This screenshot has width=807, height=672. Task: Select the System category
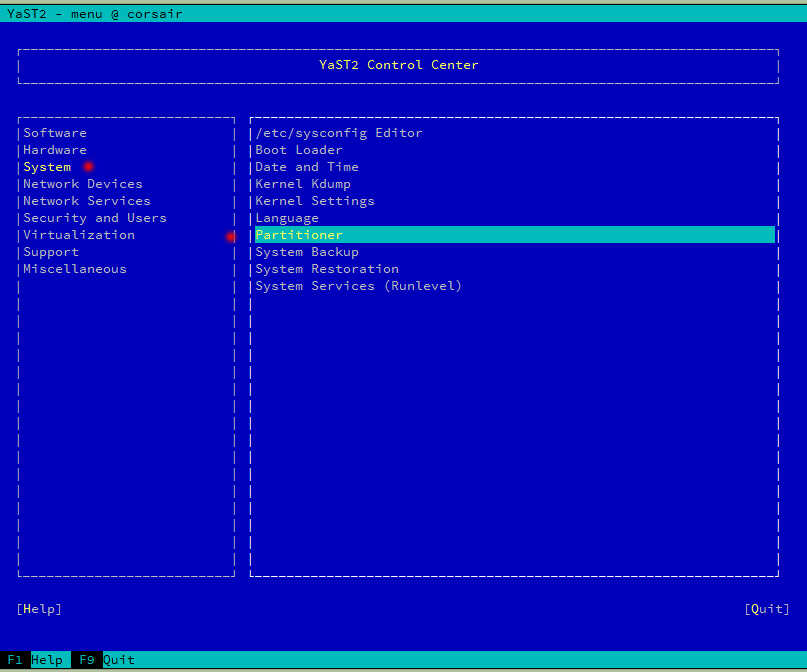point(47,167)
